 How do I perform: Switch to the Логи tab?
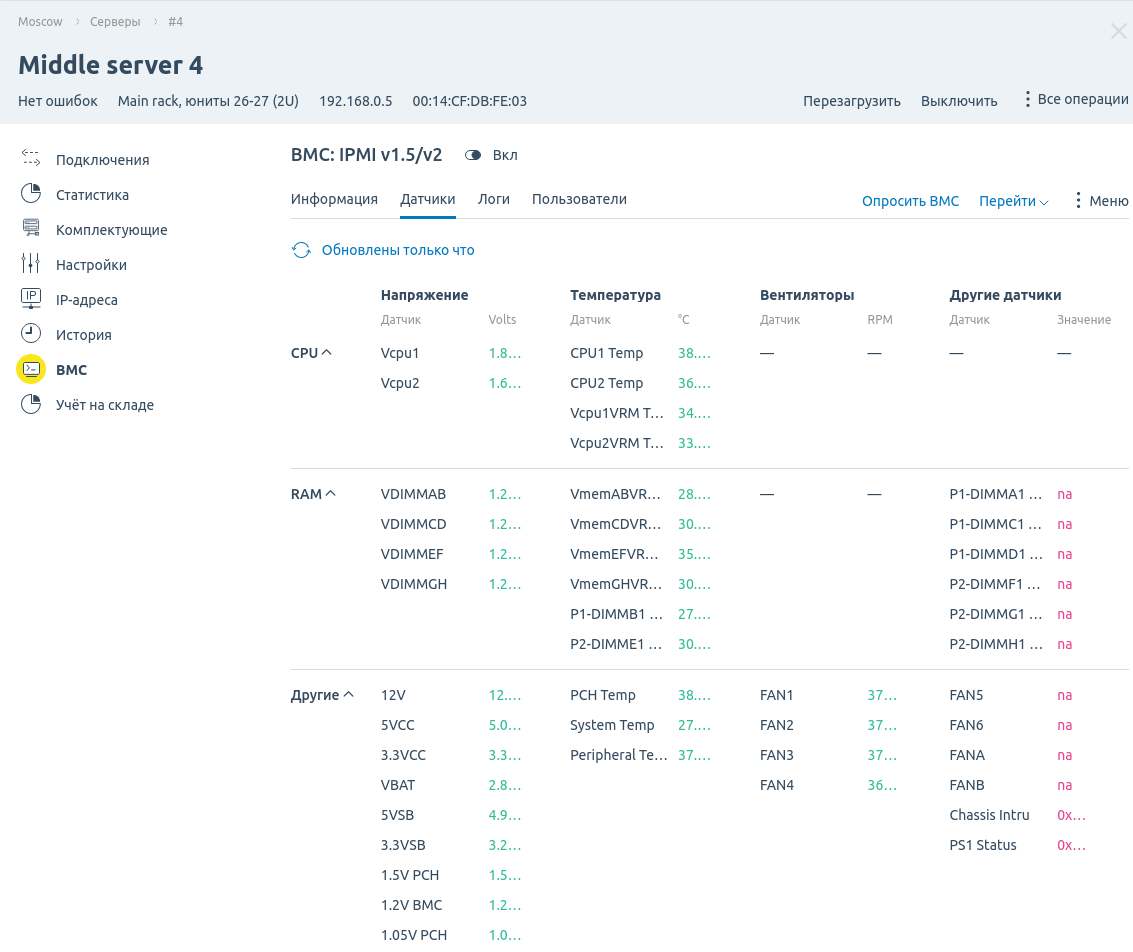pyautogui.click(x=494, y=199)
